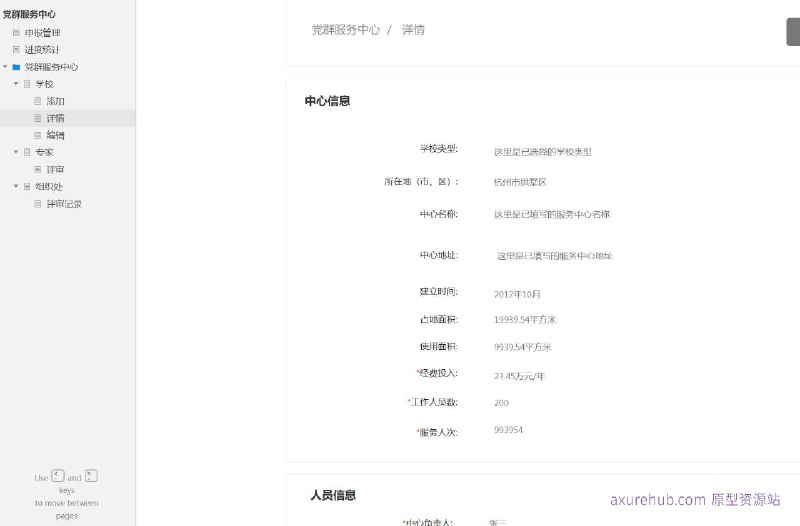Click the page icon beside 编辑

coord(37,135)
